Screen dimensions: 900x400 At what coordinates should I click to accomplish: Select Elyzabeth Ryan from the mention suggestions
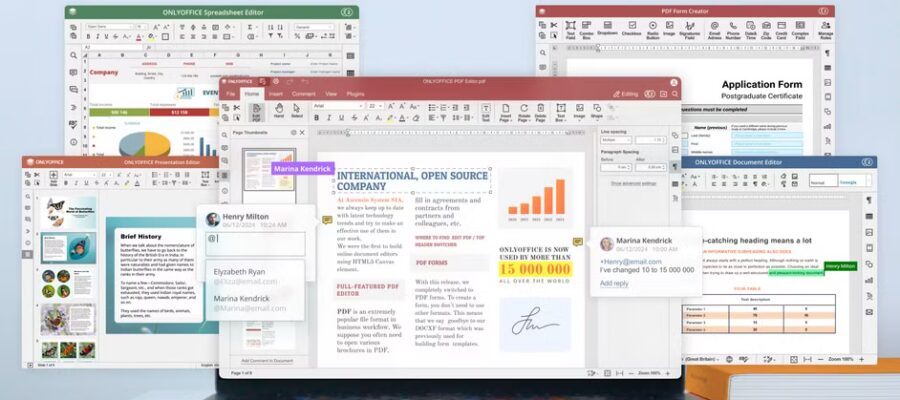click(241, 272)
